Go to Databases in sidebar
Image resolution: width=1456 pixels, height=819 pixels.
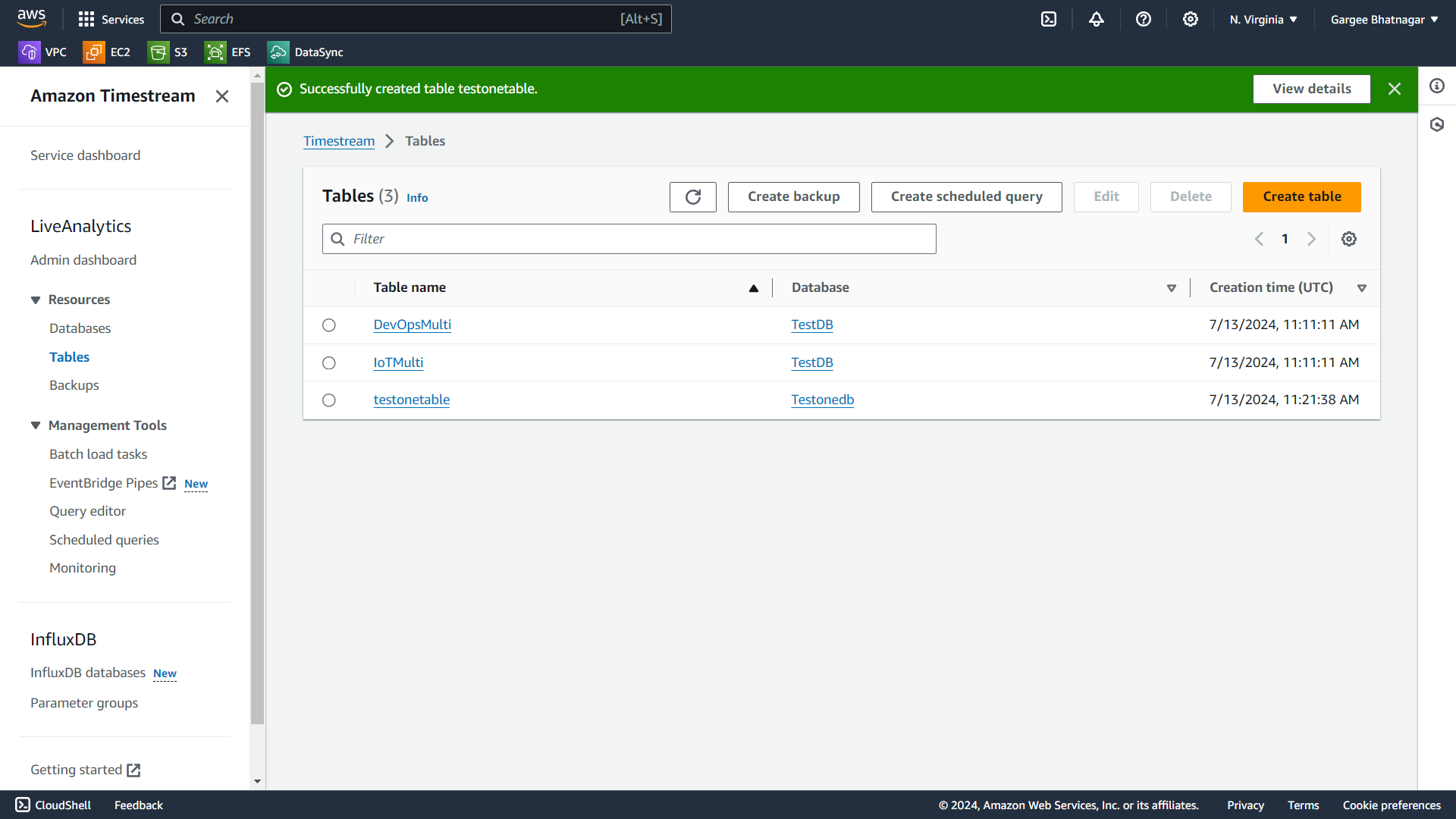click(80, 328)
